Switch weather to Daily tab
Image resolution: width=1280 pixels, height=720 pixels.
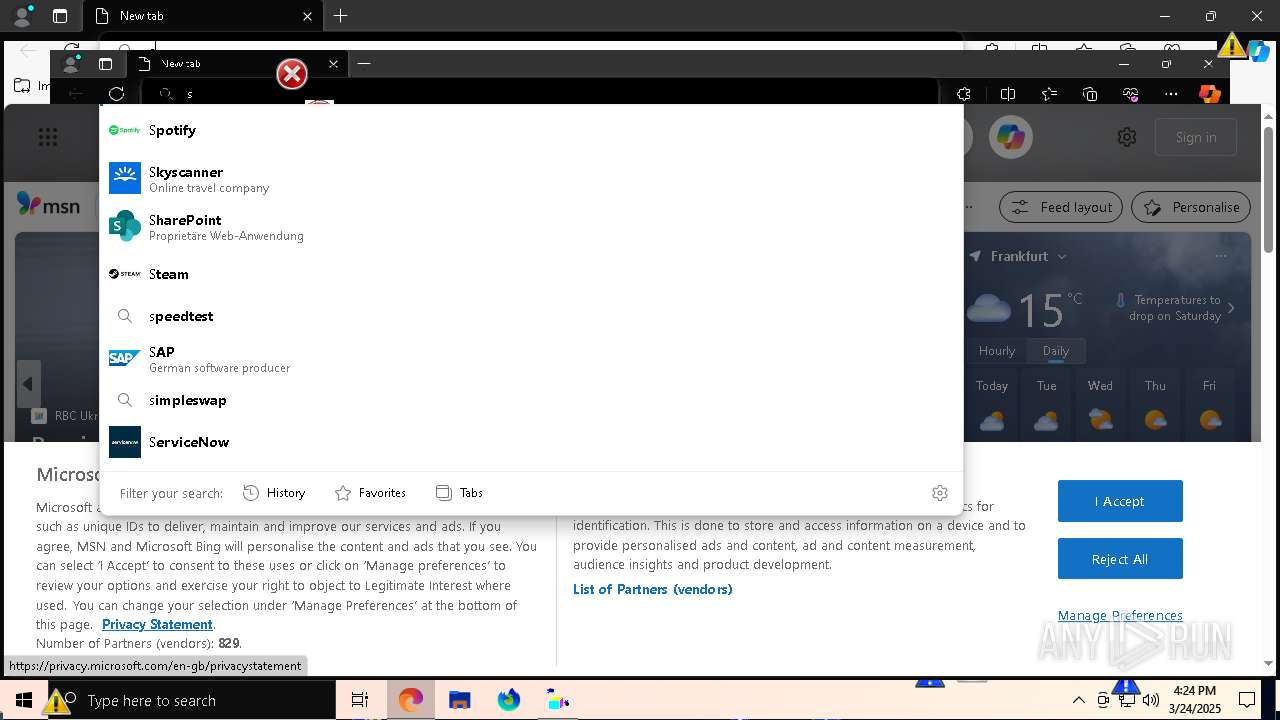click(x=1056, y=351)
